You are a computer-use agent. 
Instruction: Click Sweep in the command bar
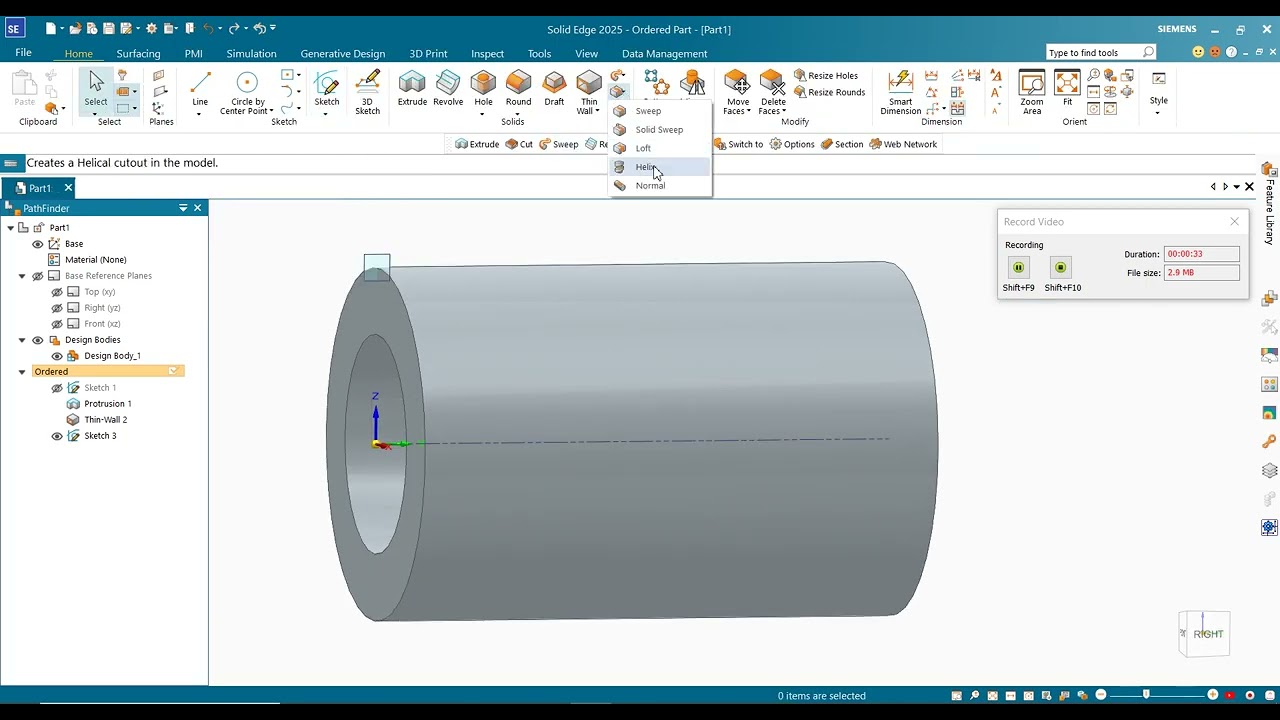coord(559,144)
